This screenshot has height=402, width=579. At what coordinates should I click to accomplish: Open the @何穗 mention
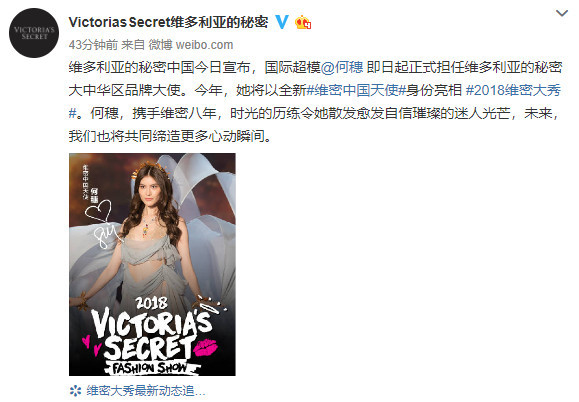point(342,67)
